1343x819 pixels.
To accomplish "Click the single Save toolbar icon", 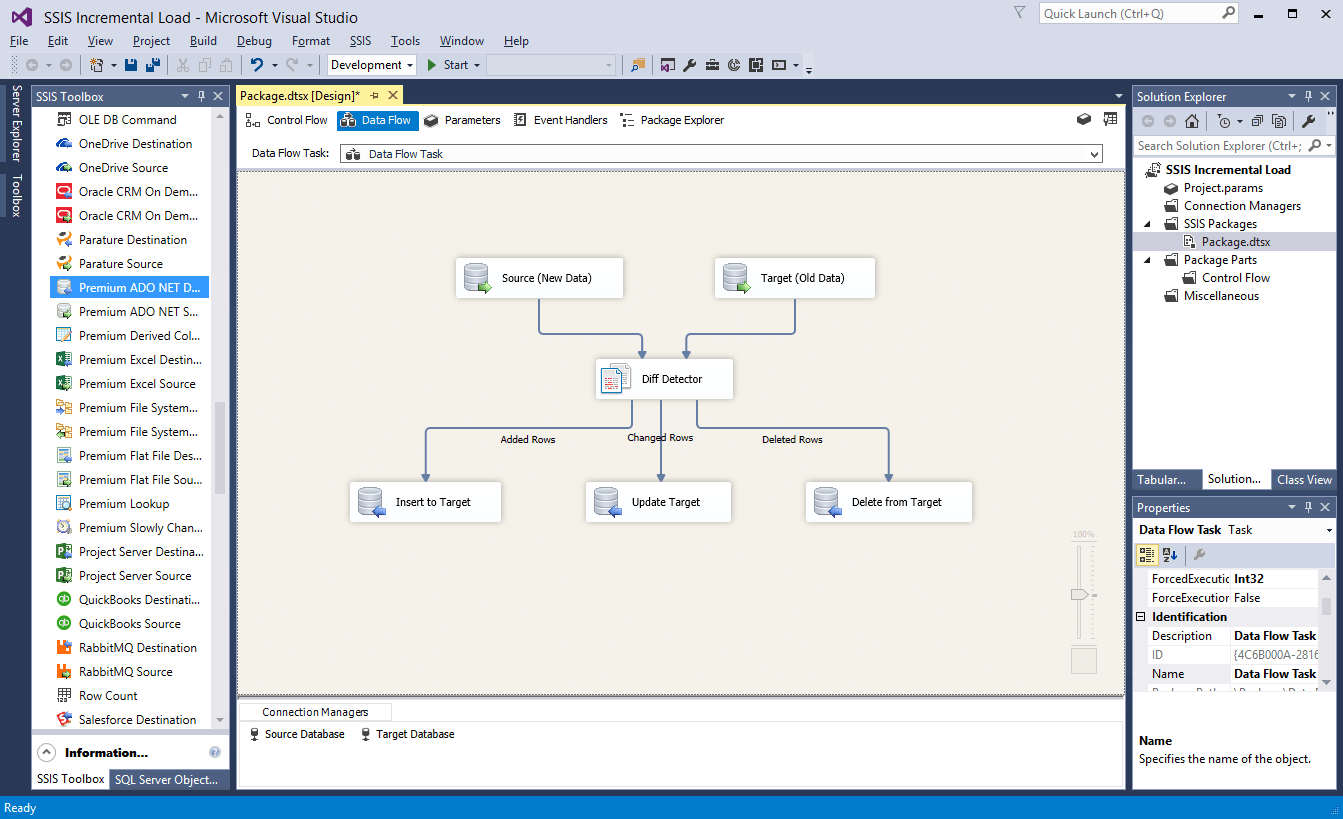I will pos(131,65).
